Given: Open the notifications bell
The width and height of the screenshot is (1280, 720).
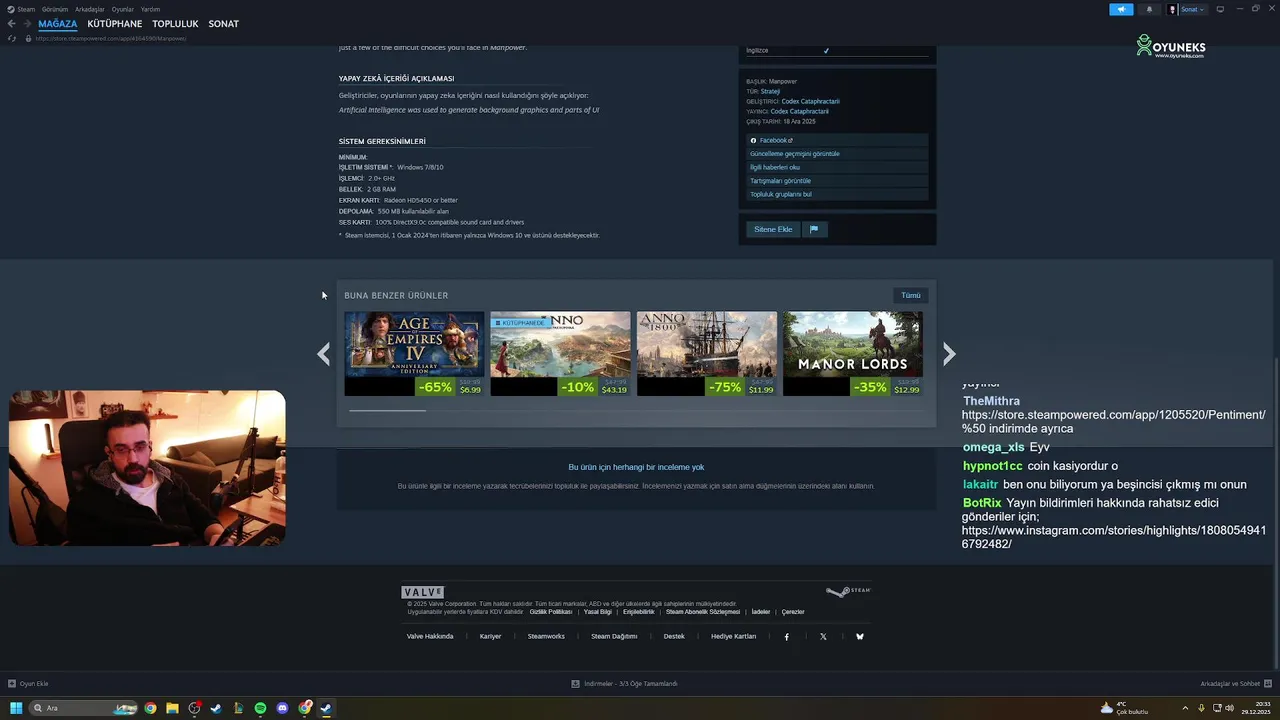Looking at the screenshot, I should [1148, 9].
